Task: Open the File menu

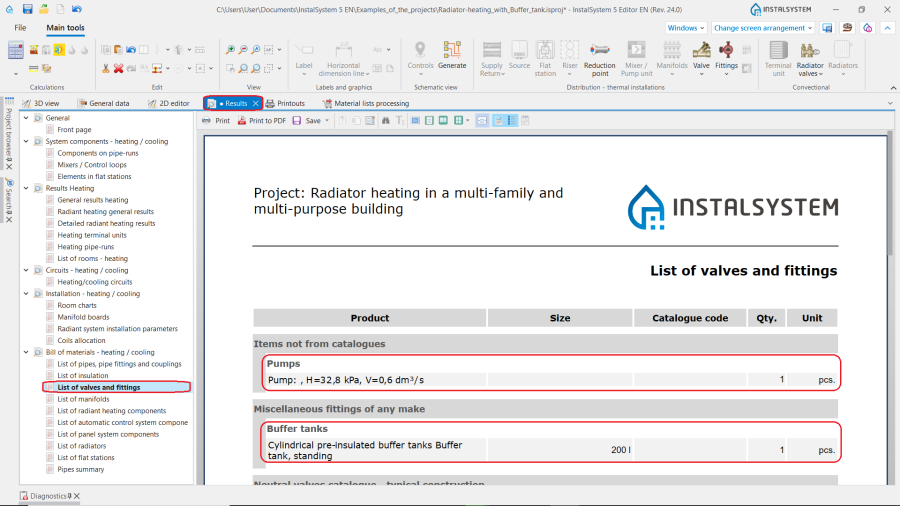Action: point(20,28)
